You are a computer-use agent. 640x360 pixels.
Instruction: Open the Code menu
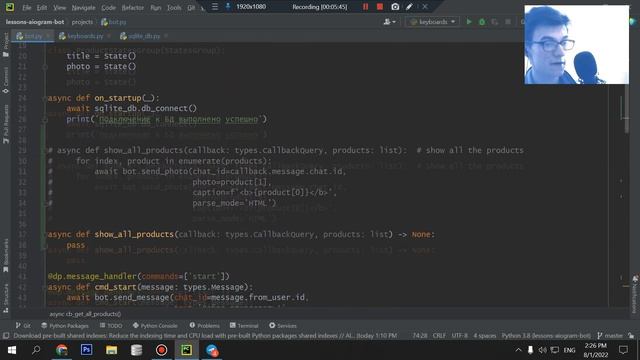[x=108, y=7]
